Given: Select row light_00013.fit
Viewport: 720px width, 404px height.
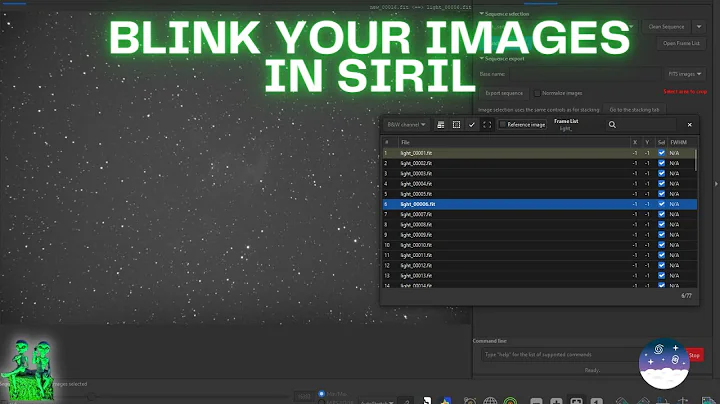Looking at the screenshot, I should pyautogui.click(x=540, y=275).
